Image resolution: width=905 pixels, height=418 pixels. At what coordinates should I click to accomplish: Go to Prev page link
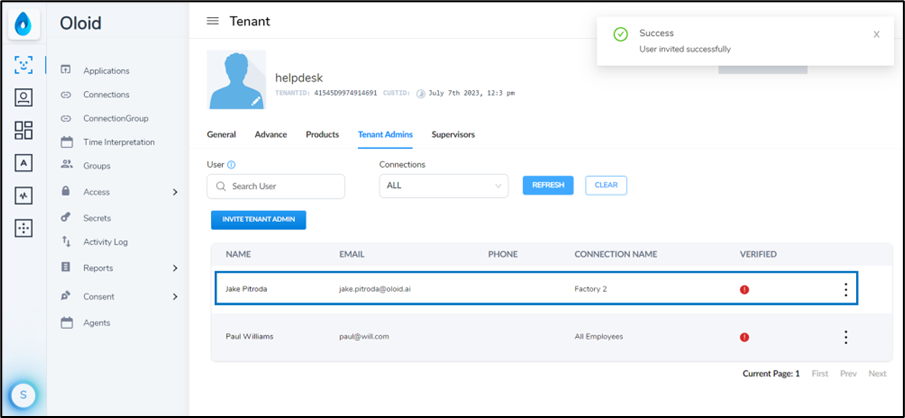pyautogui.click(x=848, y=374)
